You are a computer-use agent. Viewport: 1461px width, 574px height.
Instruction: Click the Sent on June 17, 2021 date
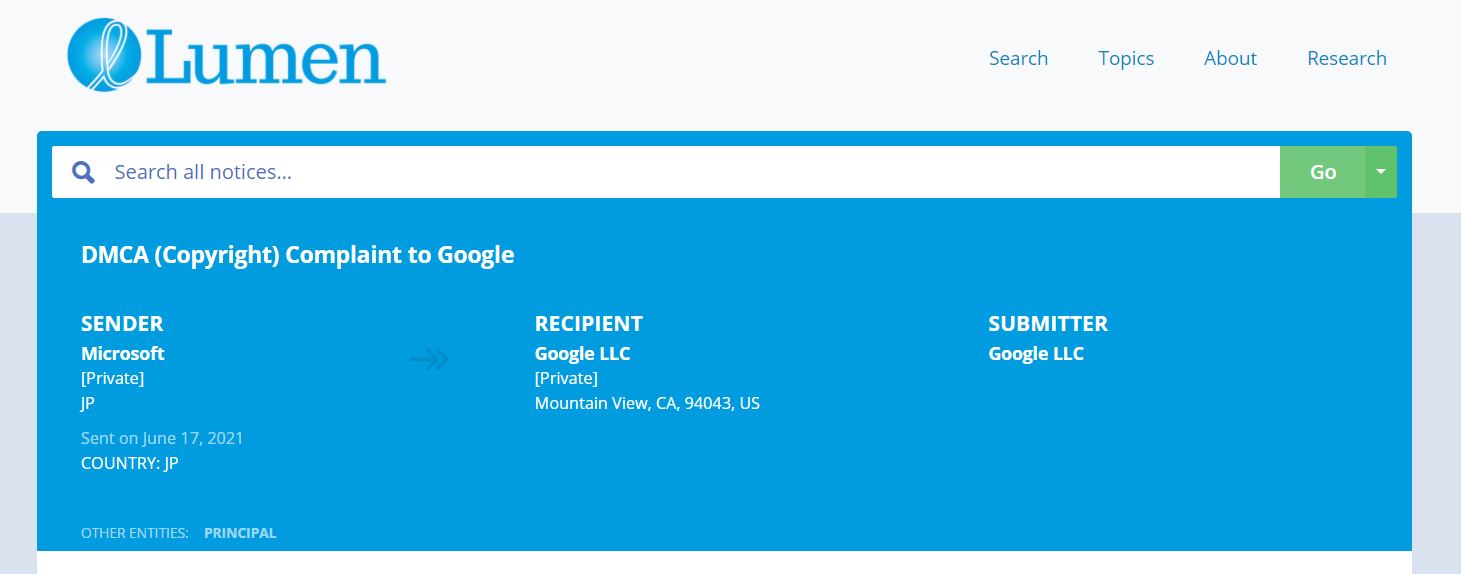[162, 438]
